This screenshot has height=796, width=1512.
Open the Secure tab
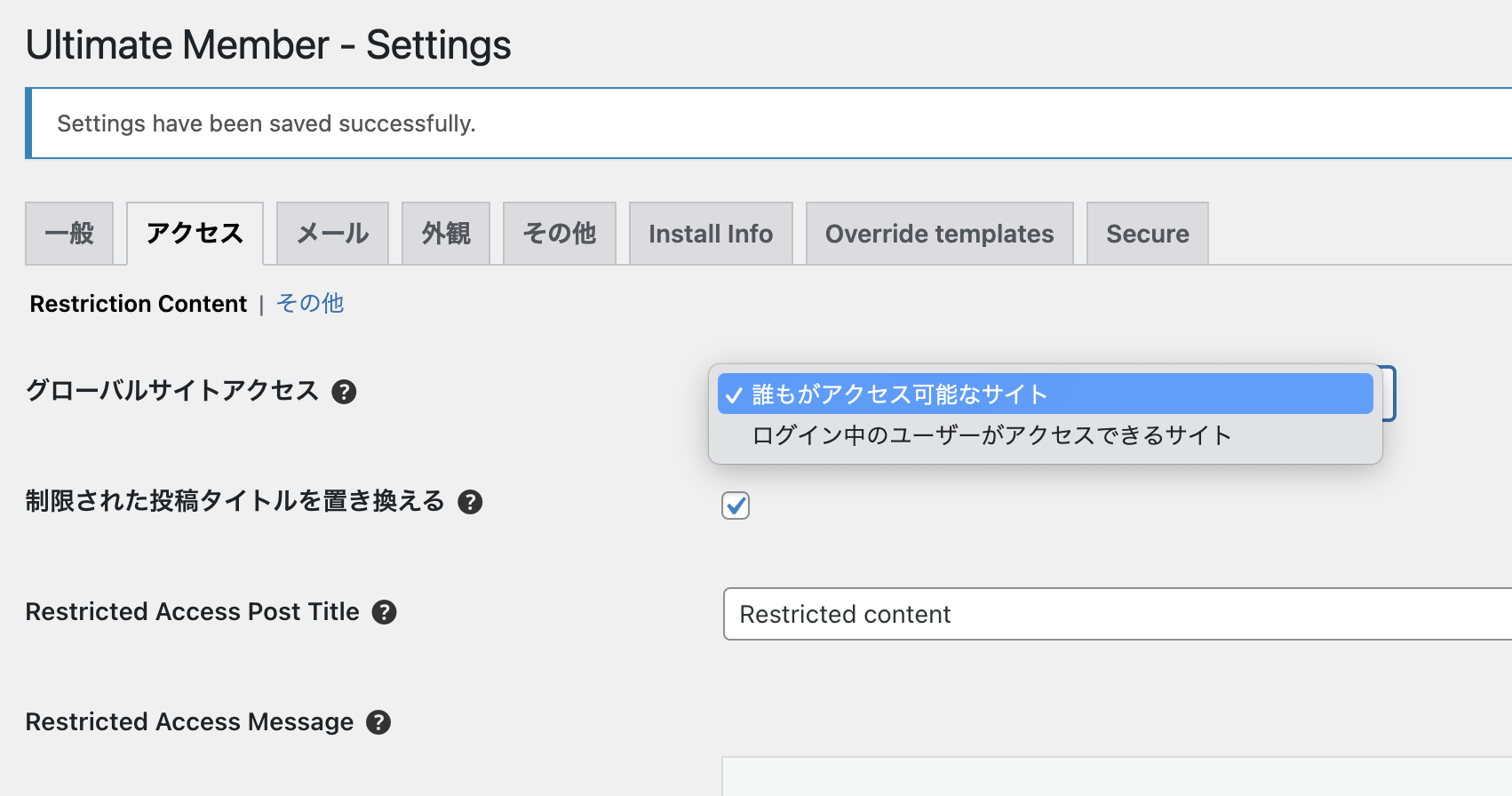1148,234
